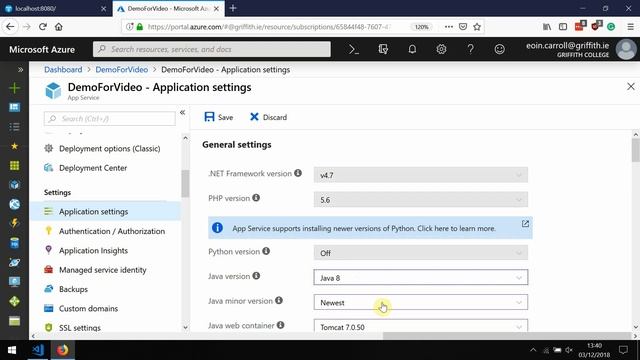Screen dimensions: 640x360
Task: Open PHP version dropdown
Action: pyautogui.click(x=420, y=200)
